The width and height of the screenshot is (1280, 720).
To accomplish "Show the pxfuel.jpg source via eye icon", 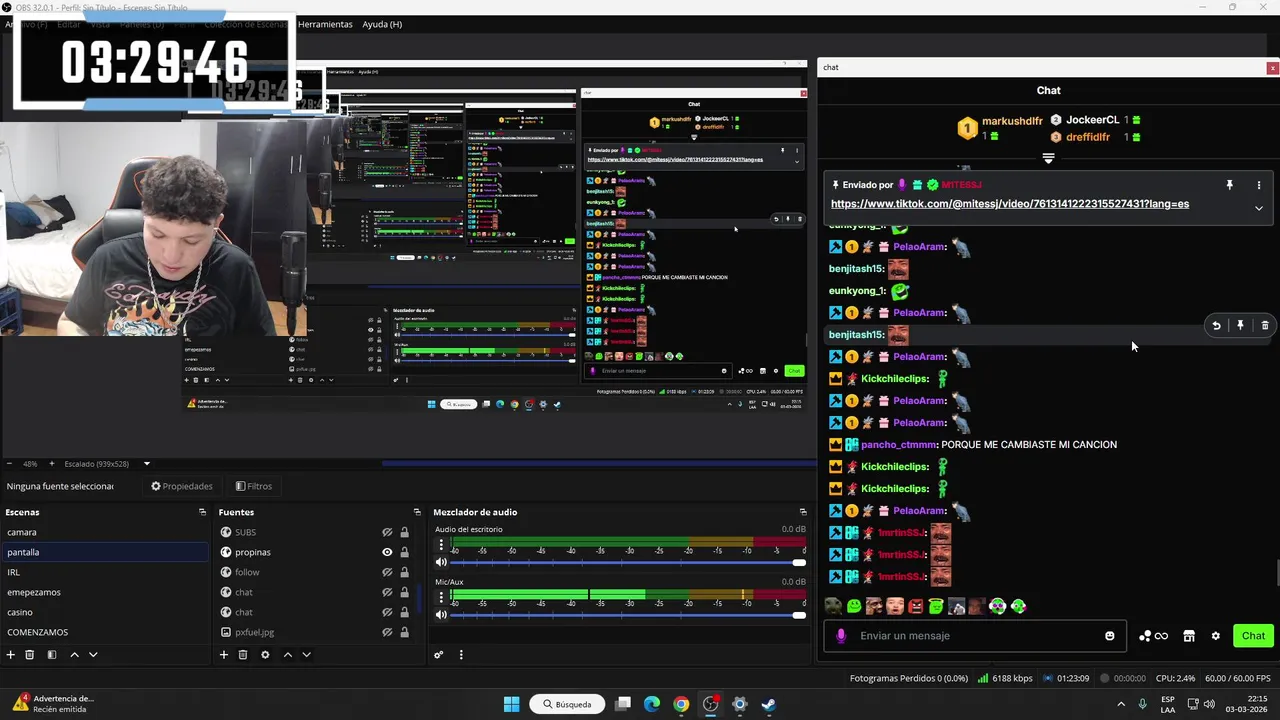I will click(387, 632).
